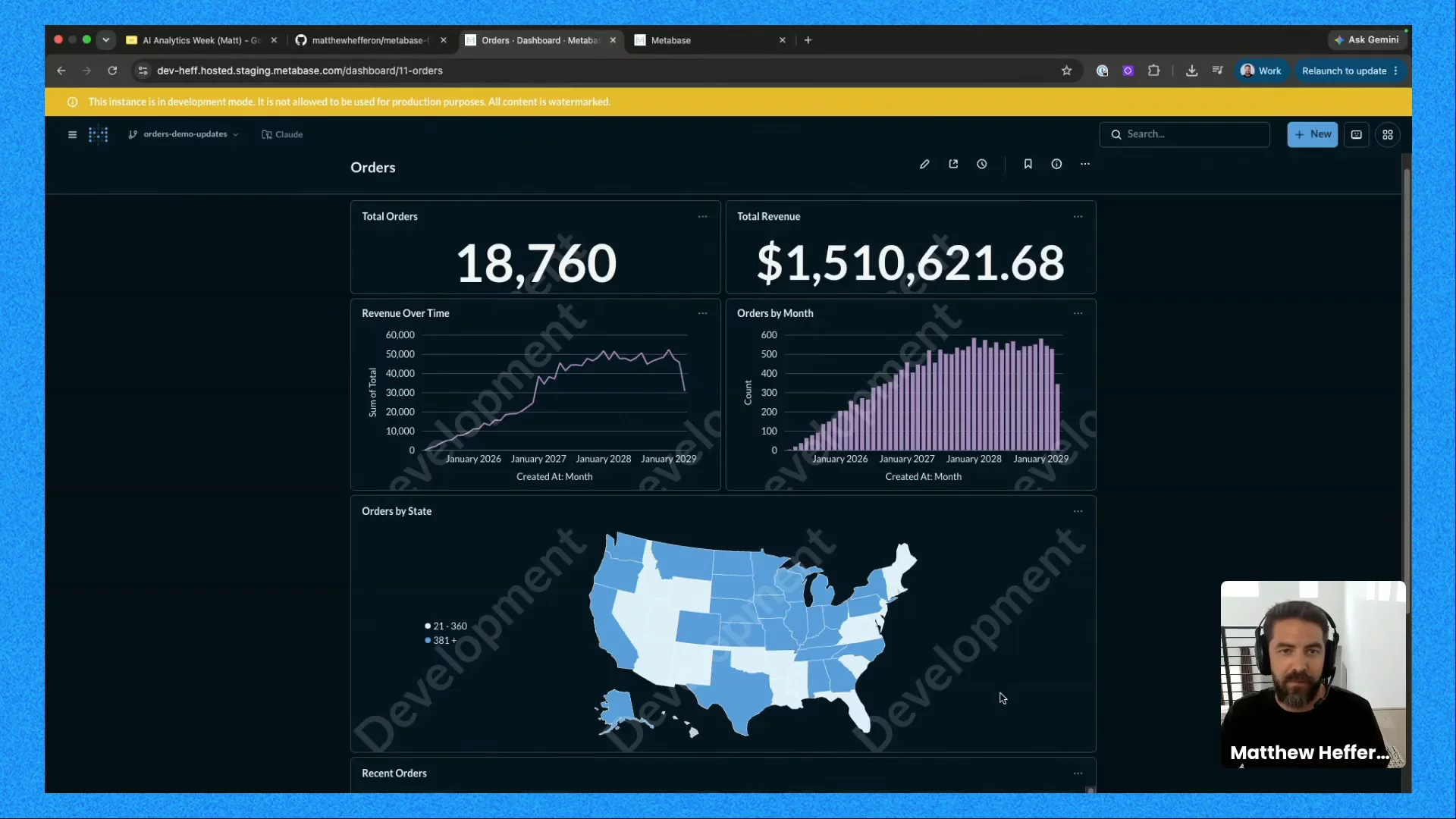Image resolution: width=1456 pixels, height=819 pixels.
Task: Click the New button
Action: [1313, 134]
